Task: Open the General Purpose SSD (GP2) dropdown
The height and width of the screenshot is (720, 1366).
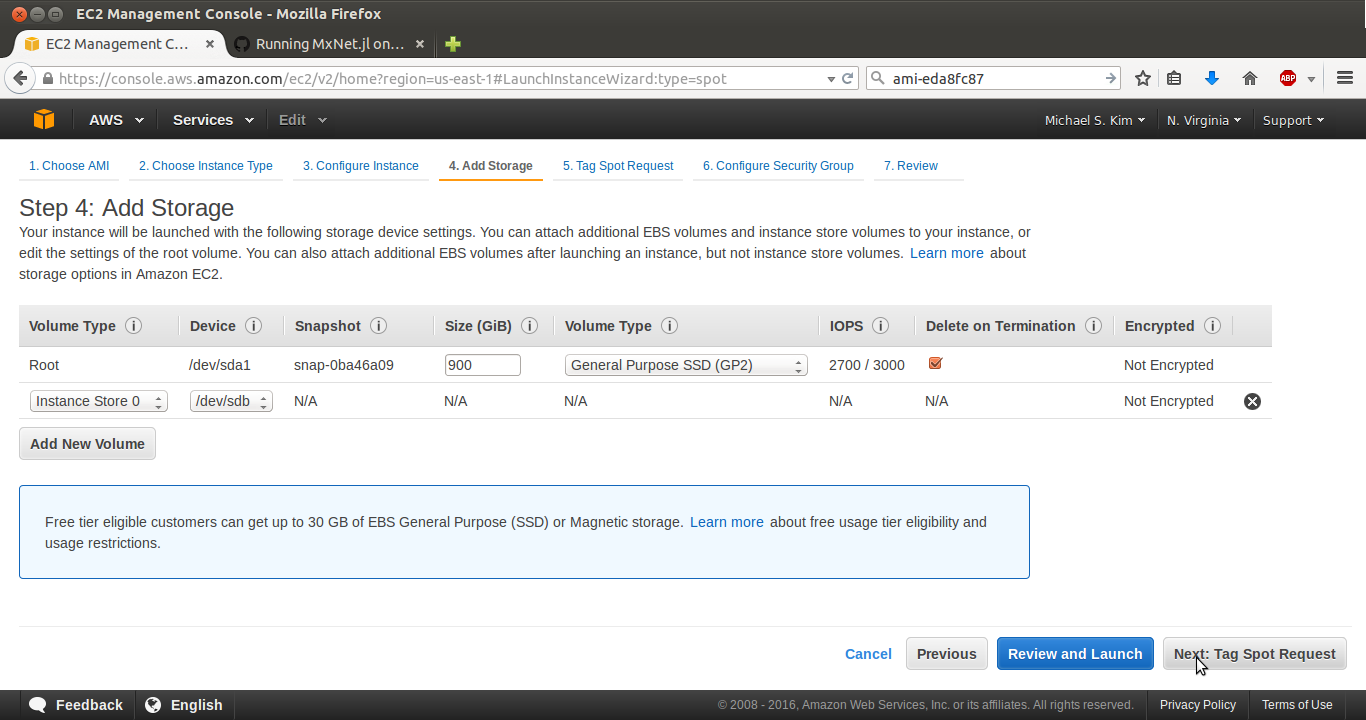Action: (x=686, y=365)
